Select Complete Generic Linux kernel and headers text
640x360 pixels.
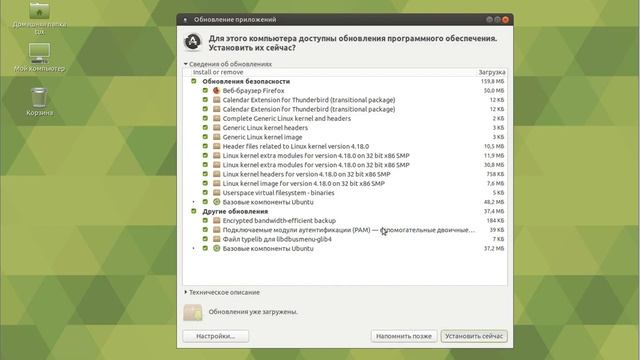[287, 118]
